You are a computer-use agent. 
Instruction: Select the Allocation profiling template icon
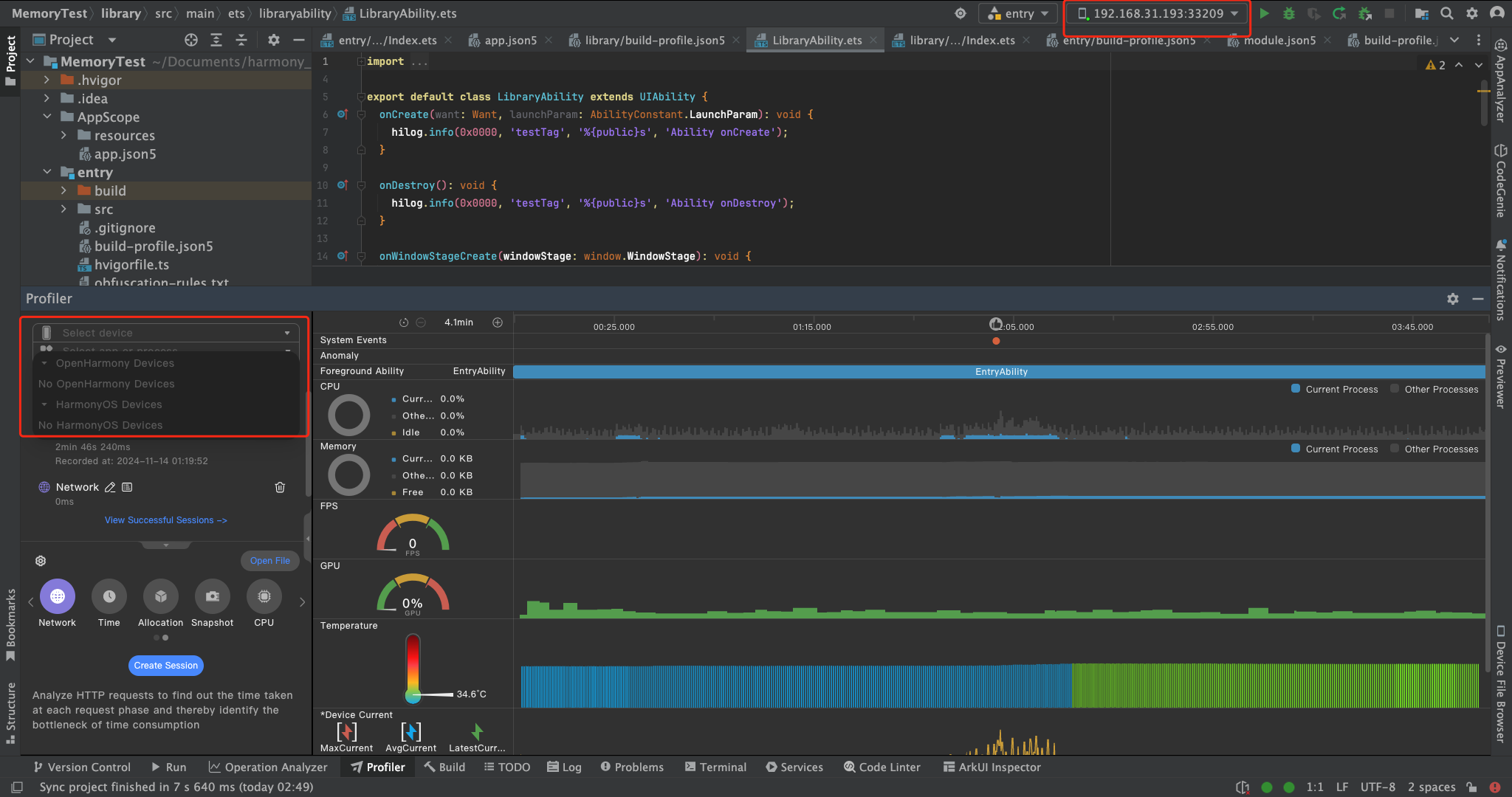click(x=161, y=596)
